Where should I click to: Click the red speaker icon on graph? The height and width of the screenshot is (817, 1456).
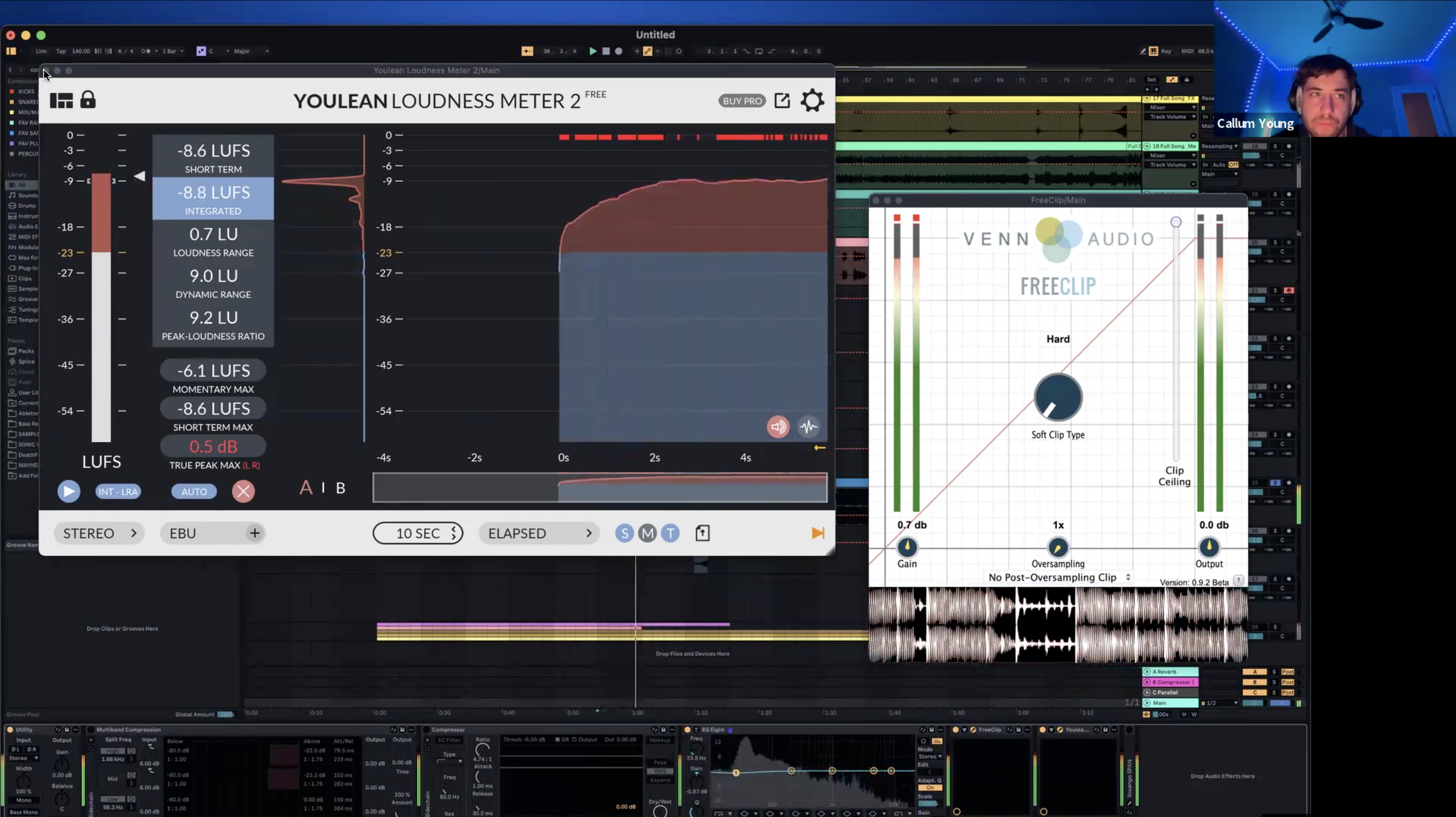pyautogui.click(x=778, y=426)
